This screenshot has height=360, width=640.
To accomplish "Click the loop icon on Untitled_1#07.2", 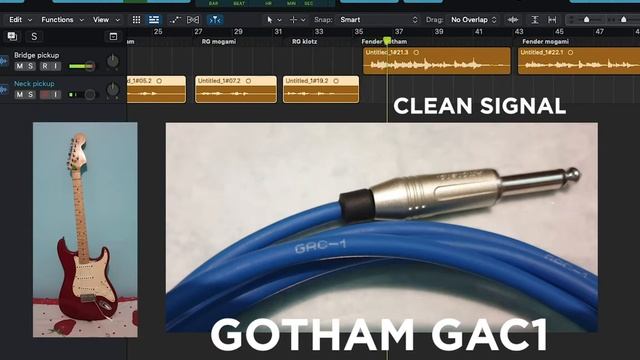I will [248, 81].
